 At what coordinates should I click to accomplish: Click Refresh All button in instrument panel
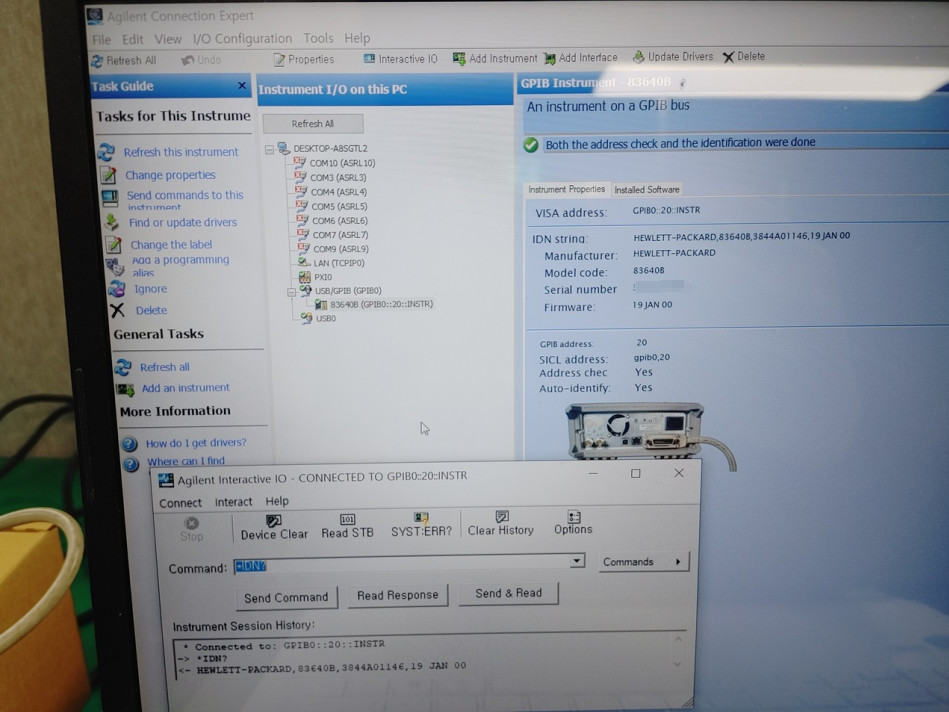313,124
